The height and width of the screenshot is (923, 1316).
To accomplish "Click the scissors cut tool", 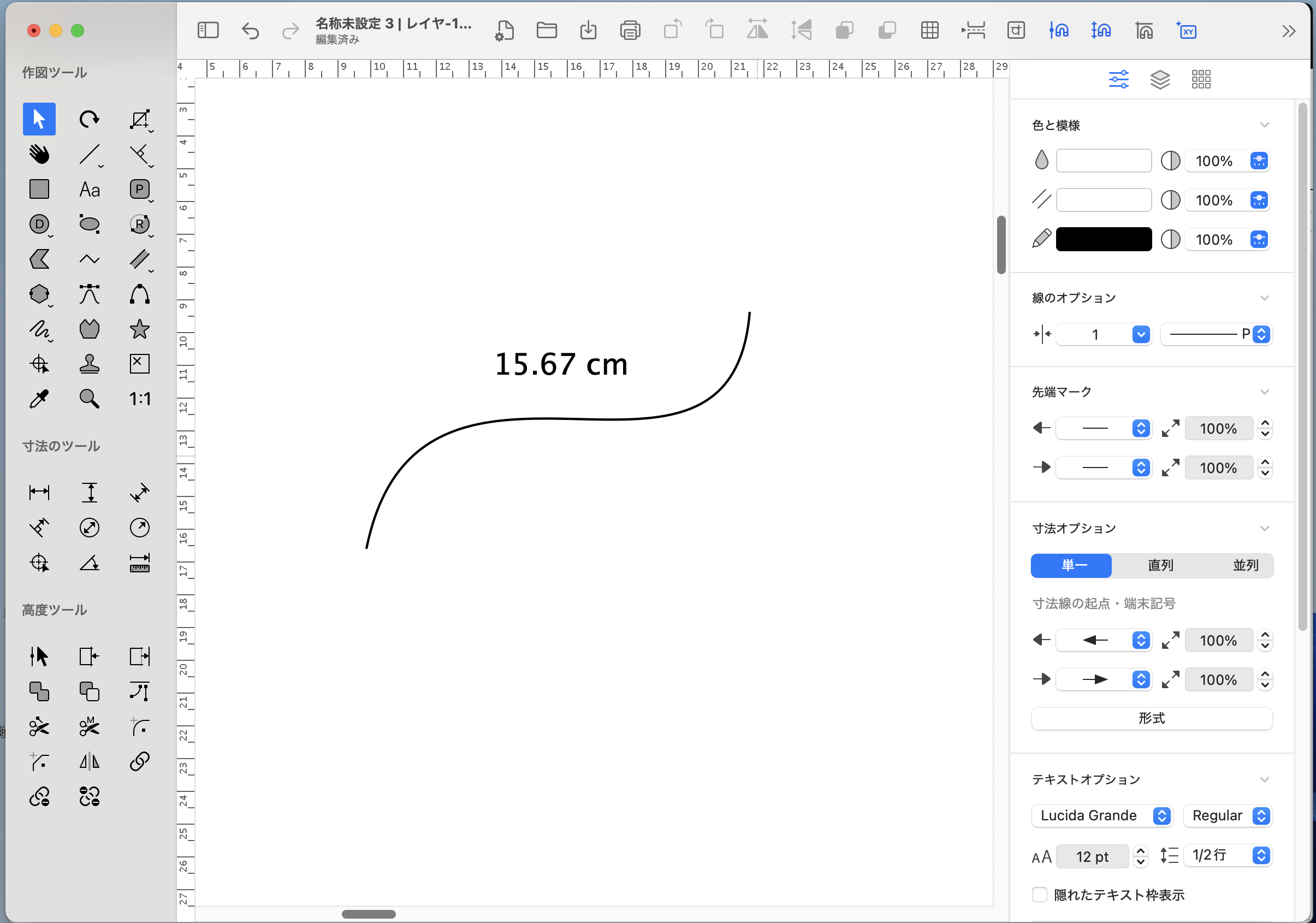I will click(39, 727).
